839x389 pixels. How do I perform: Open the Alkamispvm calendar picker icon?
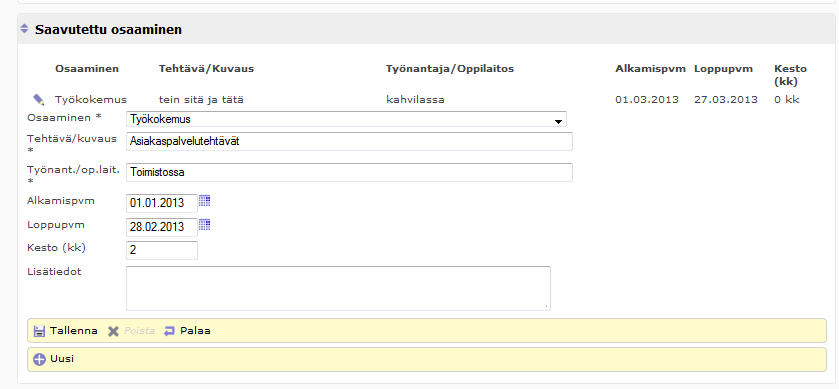click(204, 201)
